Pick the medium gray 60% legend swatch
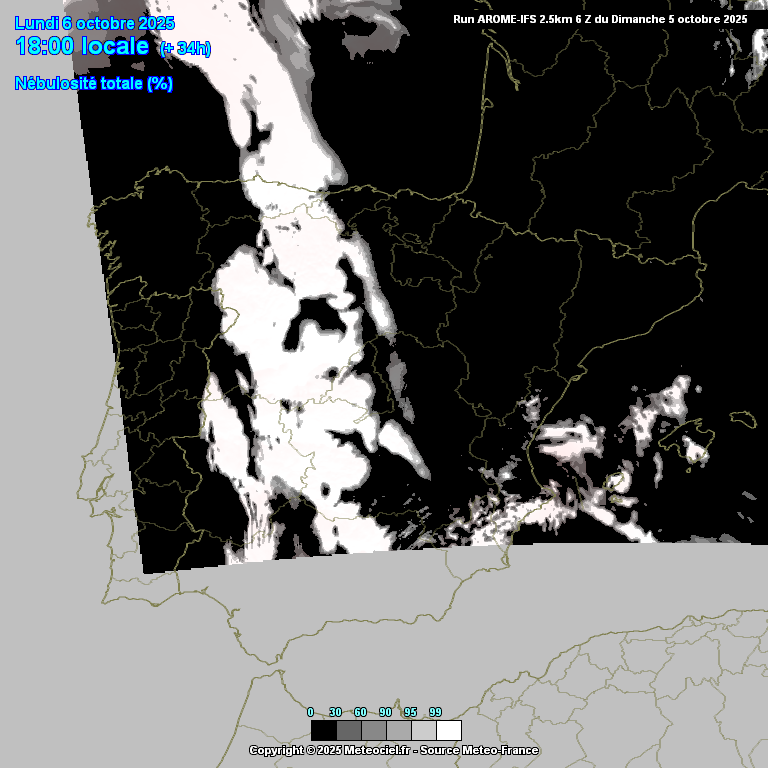Image resolution: width=768 pixels, height=768 pixels. point(373,731)
